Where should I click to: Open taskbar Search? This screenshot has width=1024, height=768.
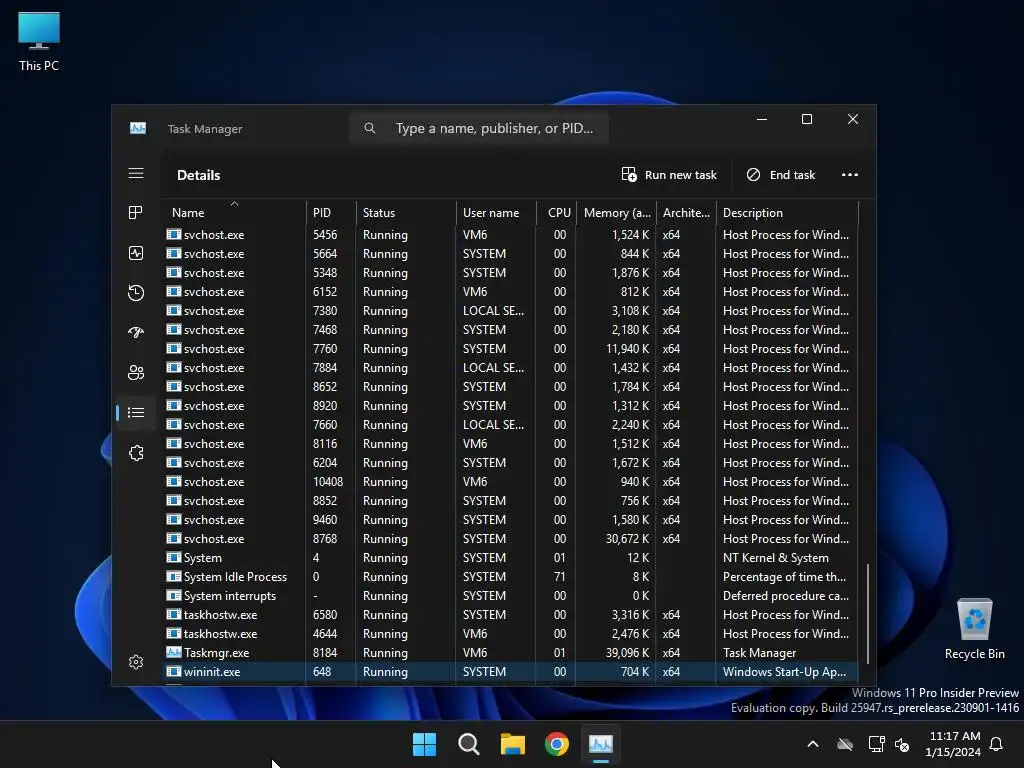468,744
